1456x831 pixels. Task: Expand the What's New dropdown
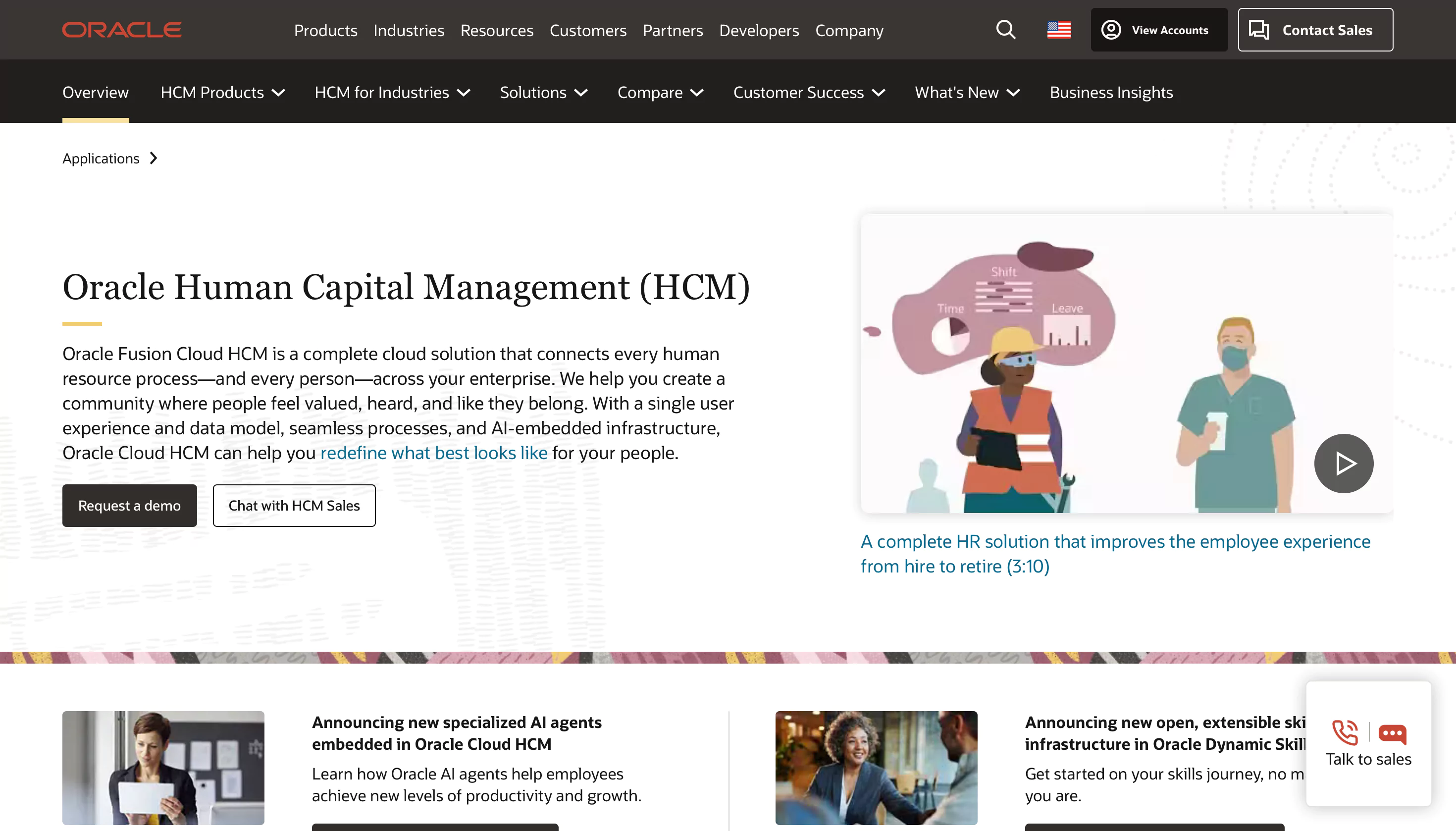pyautogui.click(x=967, y=93)
